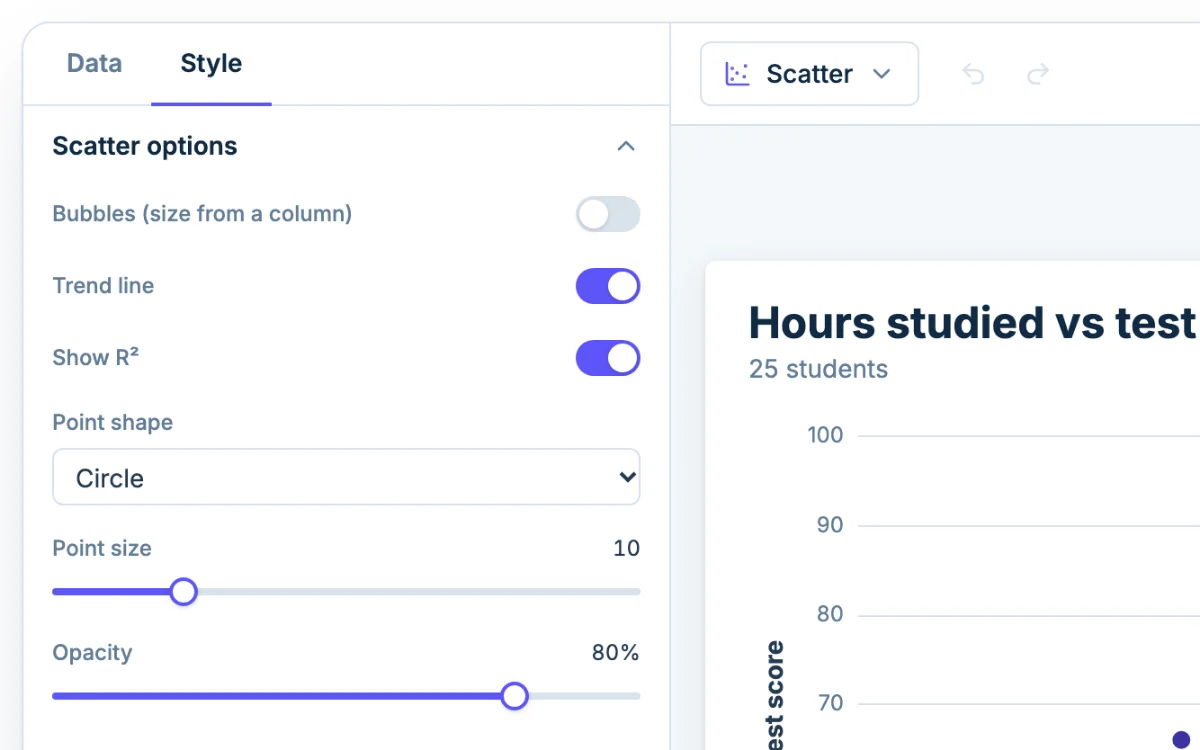The image size is (1200, 750).
Task: Click the 90 y-axis label
Action: coord(830,525)
